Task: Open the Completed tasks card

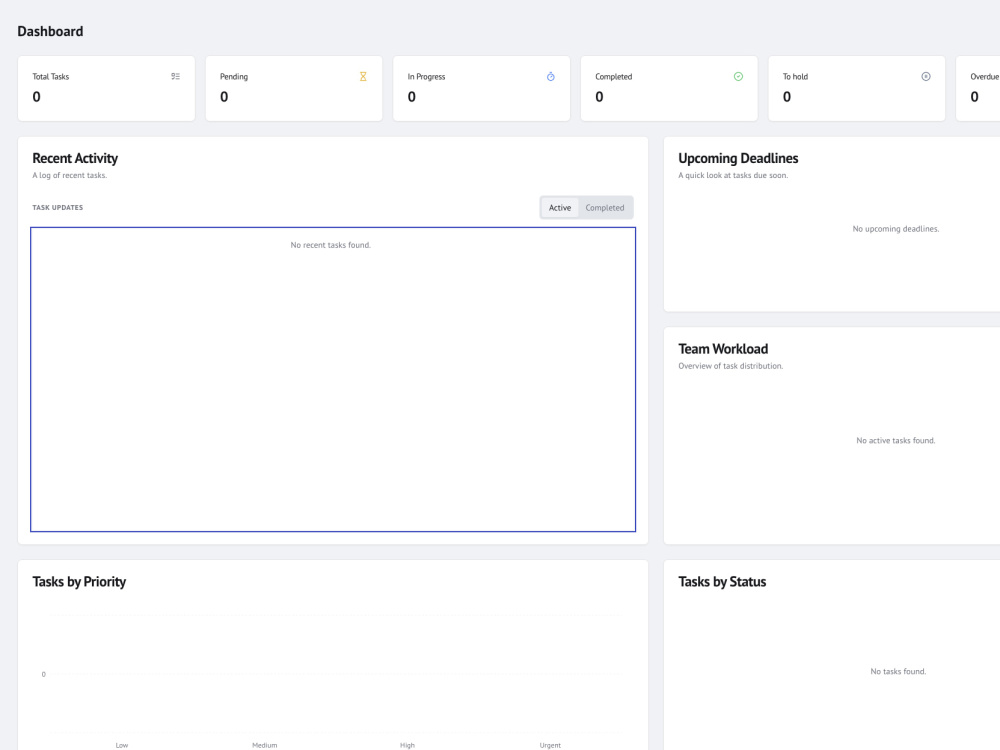Action: [669, 88]
